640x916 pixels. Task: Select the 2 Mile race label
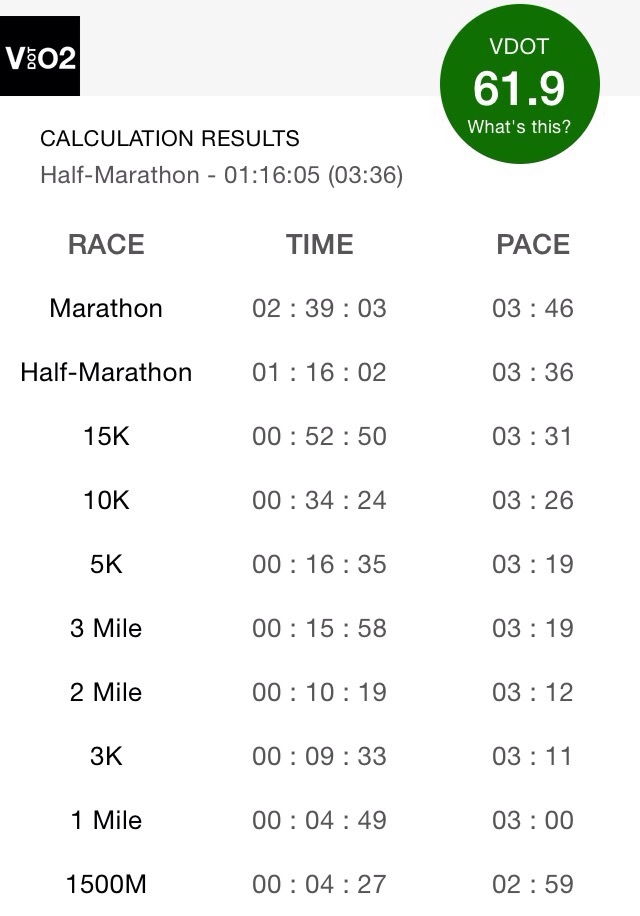tap(106, 692)
